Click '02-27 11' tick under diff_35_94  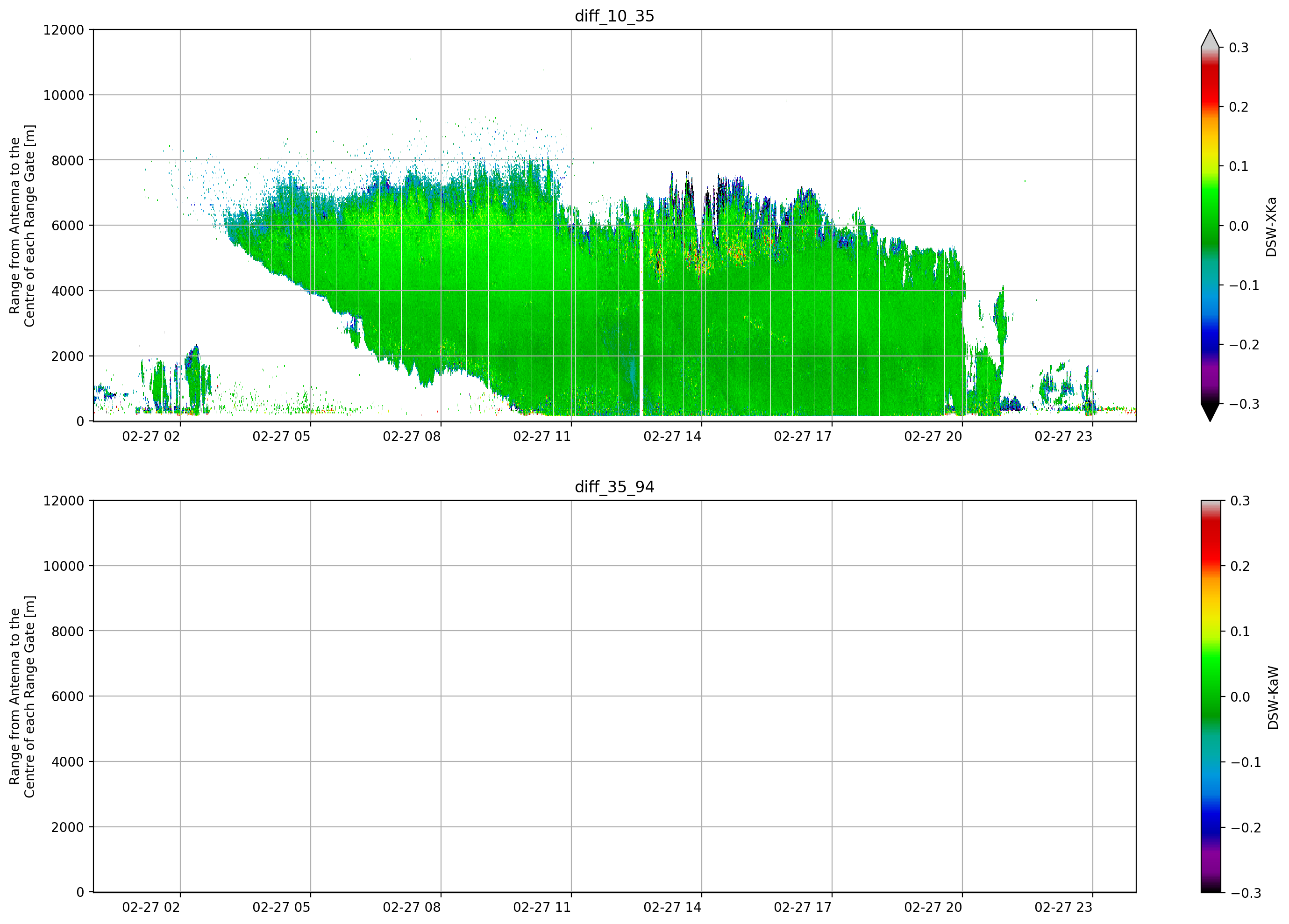542,908
